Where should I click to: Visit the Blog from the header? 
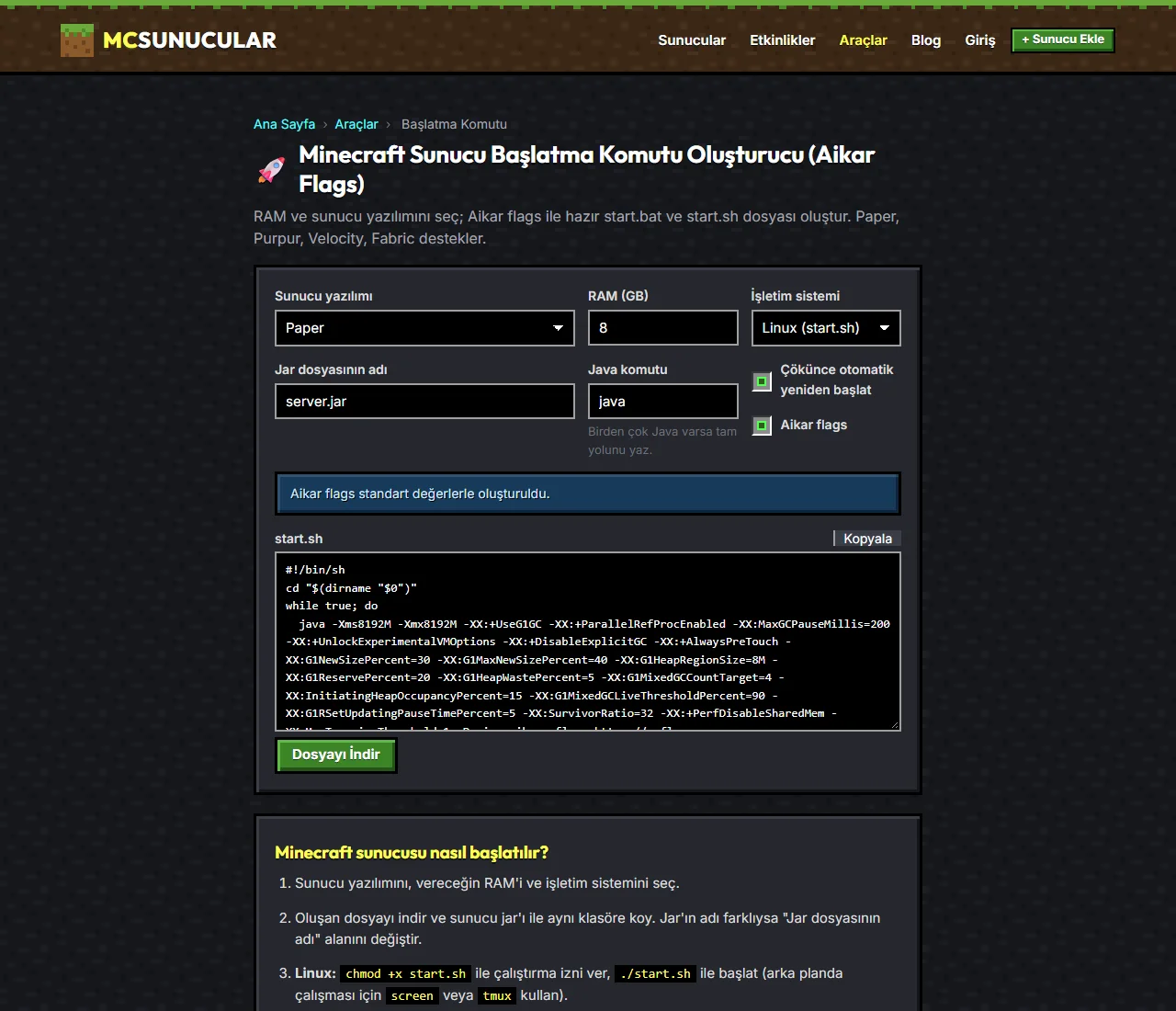coord(926,40)
